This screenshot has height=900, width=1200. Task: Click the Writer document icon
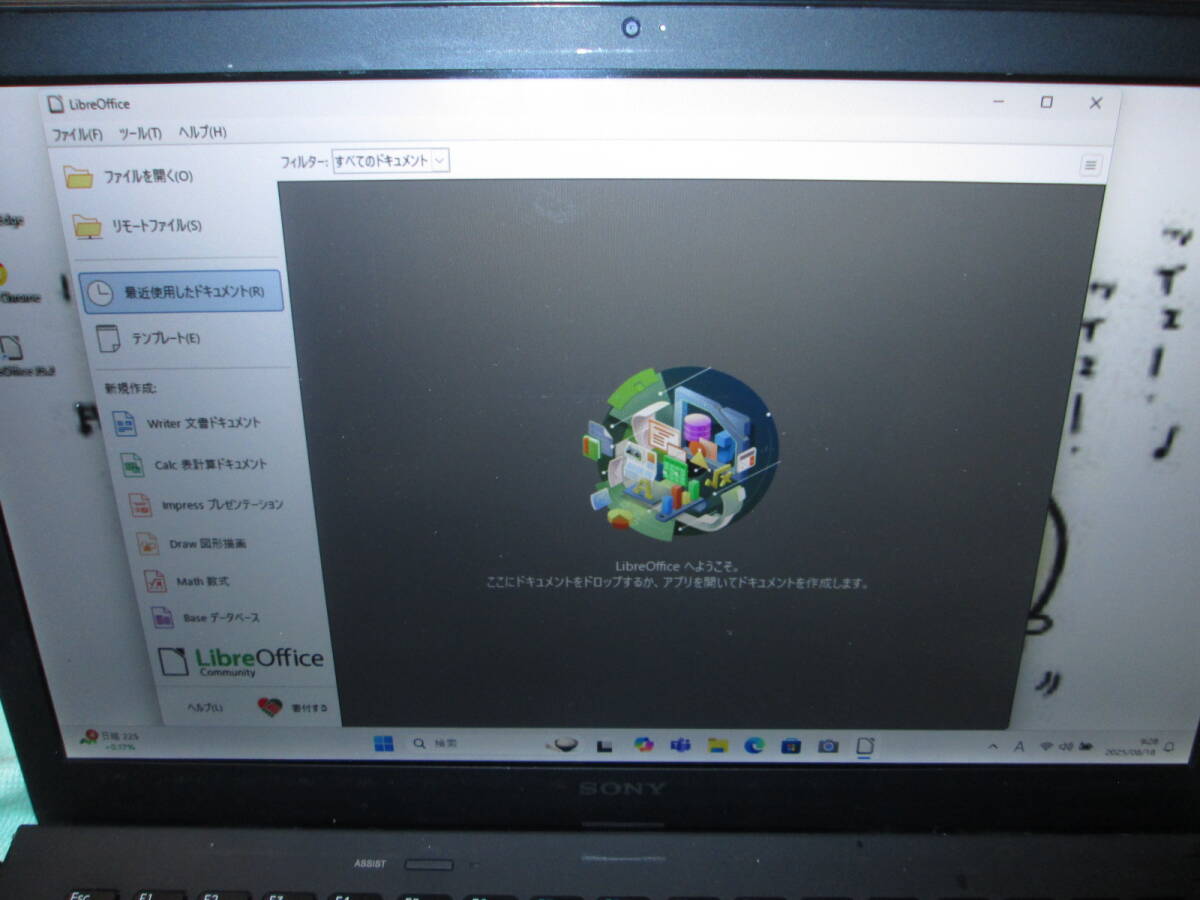click(125, 423)
